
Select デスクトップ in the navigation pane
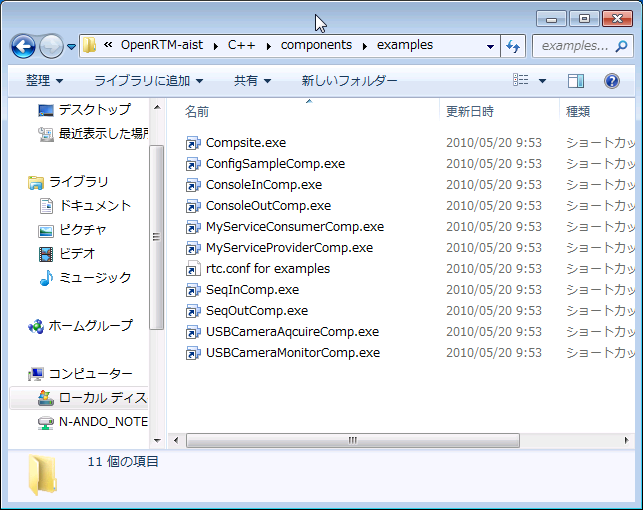pyautogui.click(x=84, y=109)
